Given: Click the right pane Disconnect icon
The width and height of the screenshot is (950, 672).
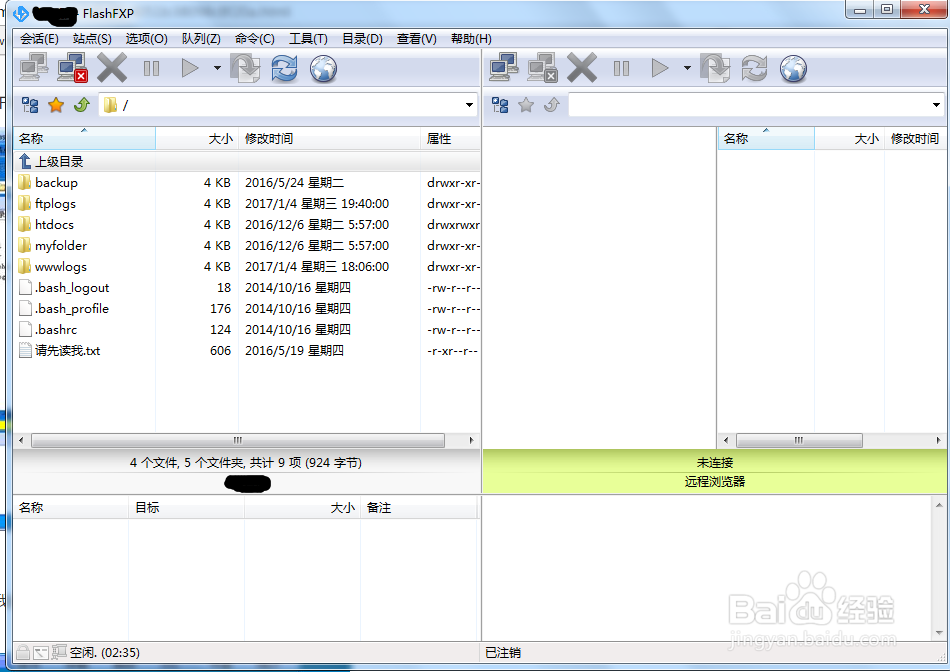Looking at the screenshot, I should [542, 67].
